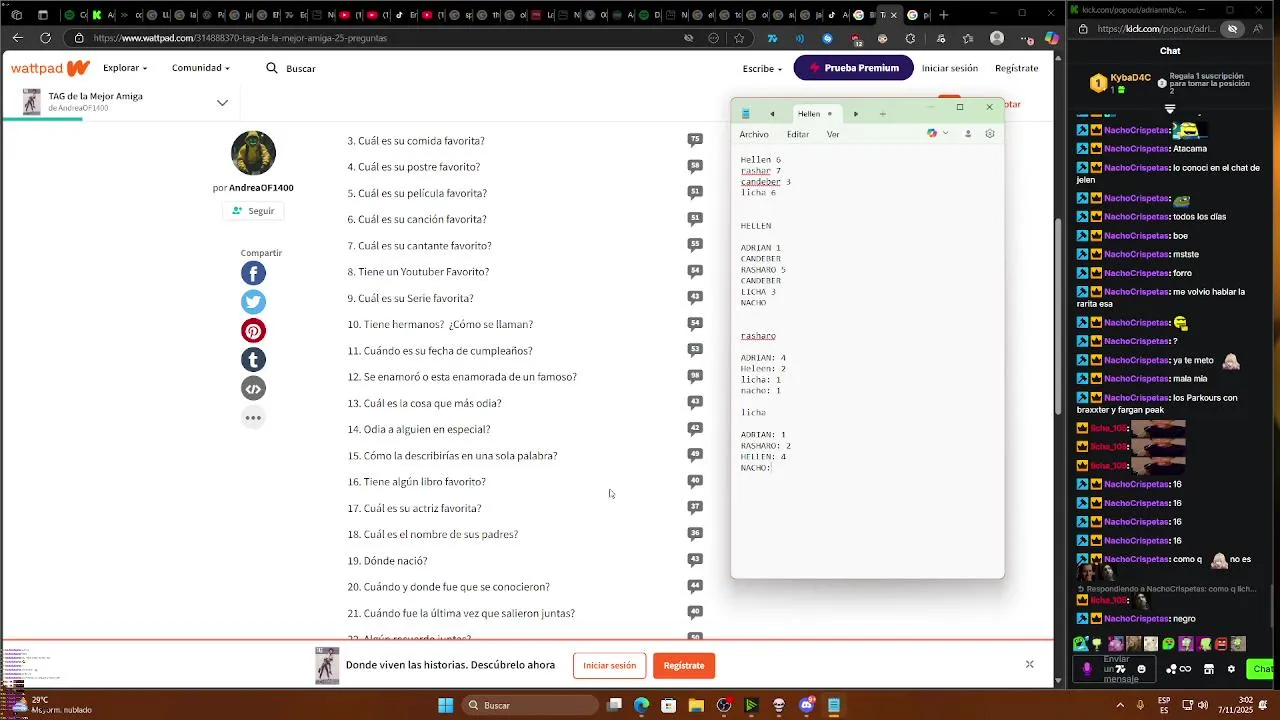Click comment count on question 3
This screenshot has width=1280, height=720.
(695, 139)
